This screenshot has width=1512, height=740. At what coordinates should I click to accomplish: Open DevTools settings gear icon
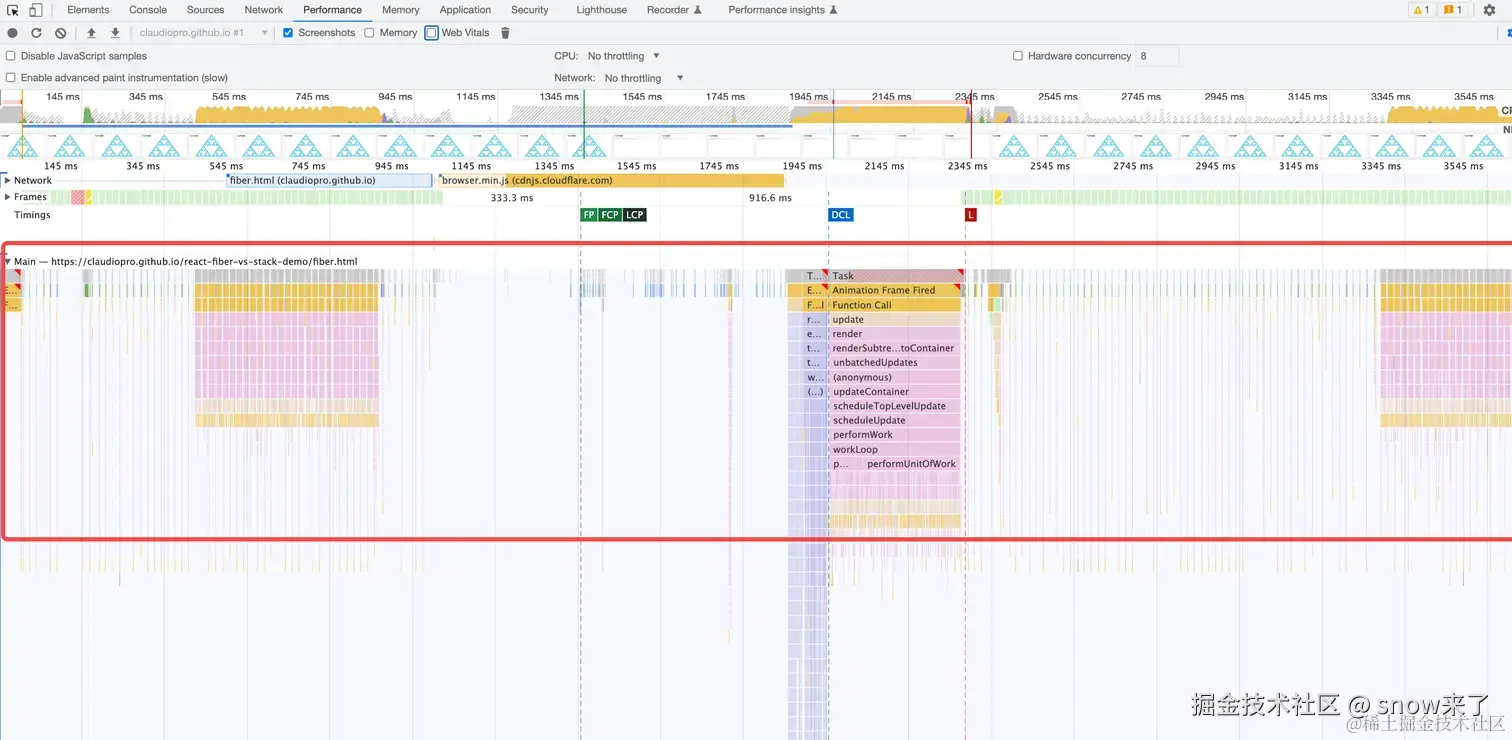[1489, 10]
